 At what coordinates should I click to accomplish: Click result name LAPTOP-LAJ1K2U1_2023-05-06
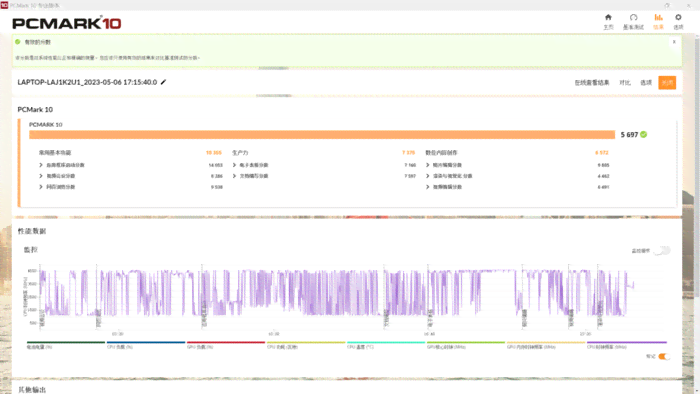point(87,82)
